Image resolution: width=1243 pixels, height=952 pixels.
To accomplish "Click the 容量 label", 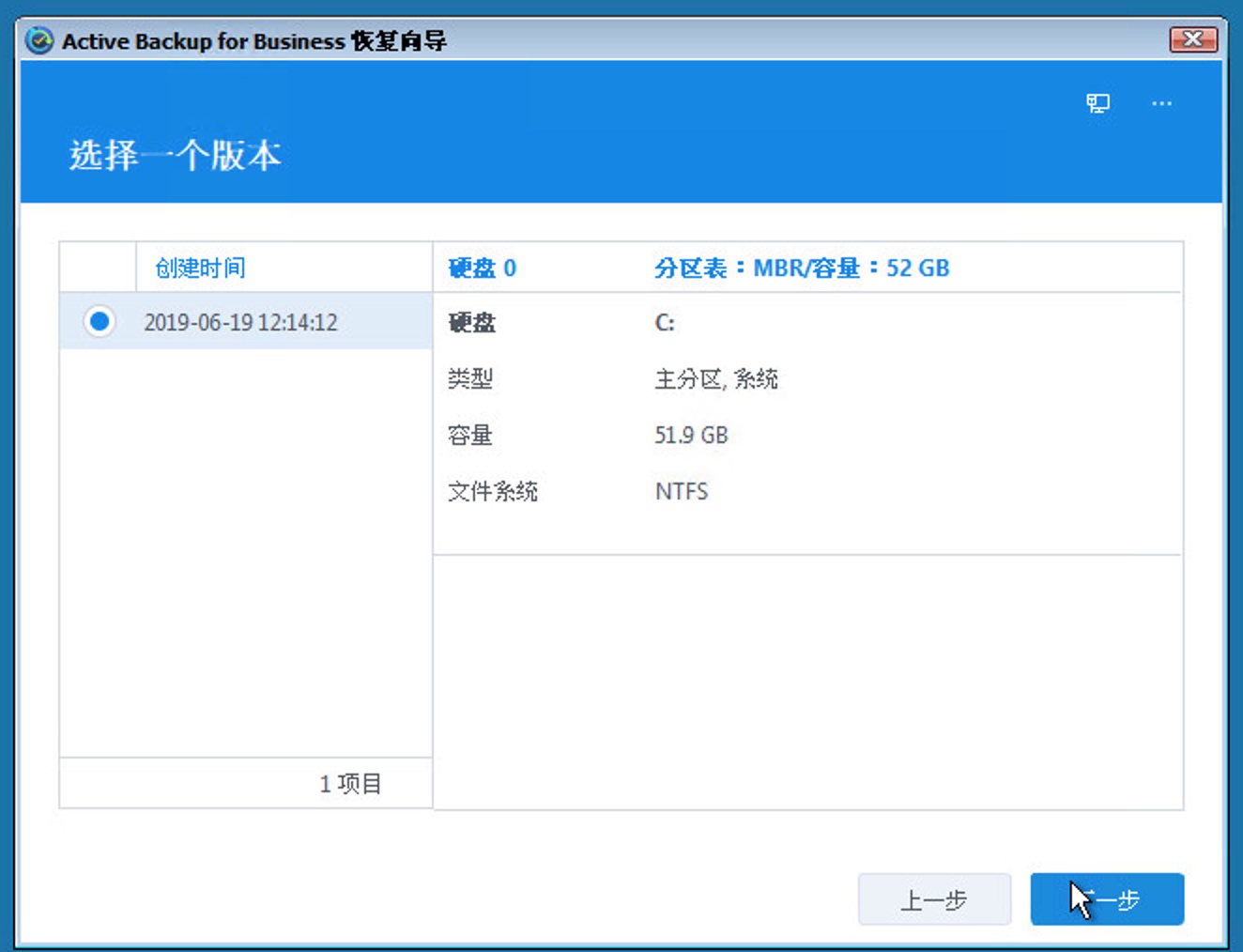I will pos(470,436).
